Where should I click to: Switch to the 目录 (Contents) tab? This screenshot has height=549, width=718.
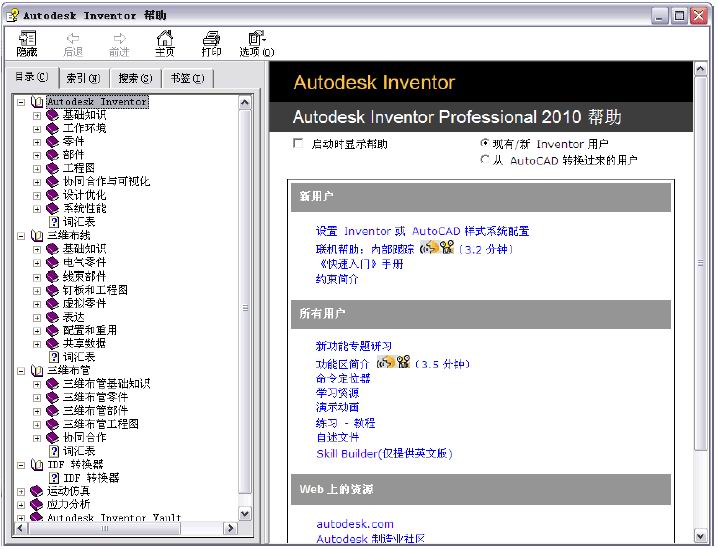click(x=32, y=77)
